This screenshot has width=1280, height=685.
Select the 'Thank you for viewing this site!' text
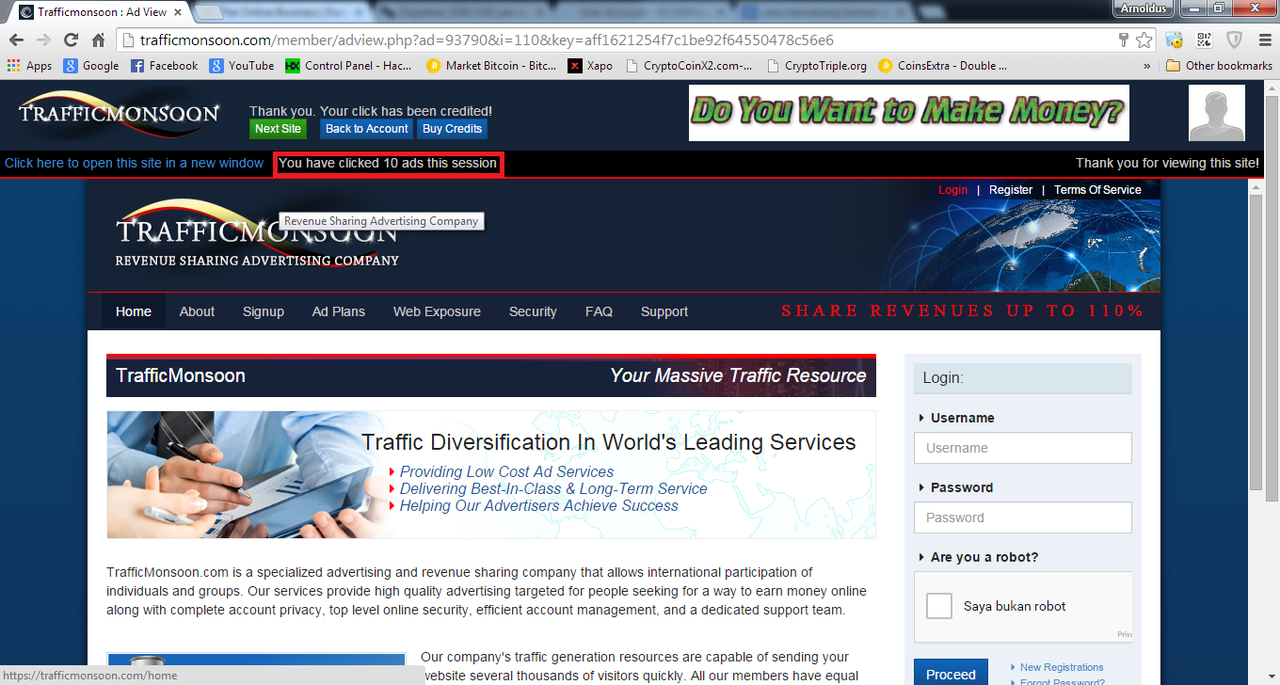1168,163
